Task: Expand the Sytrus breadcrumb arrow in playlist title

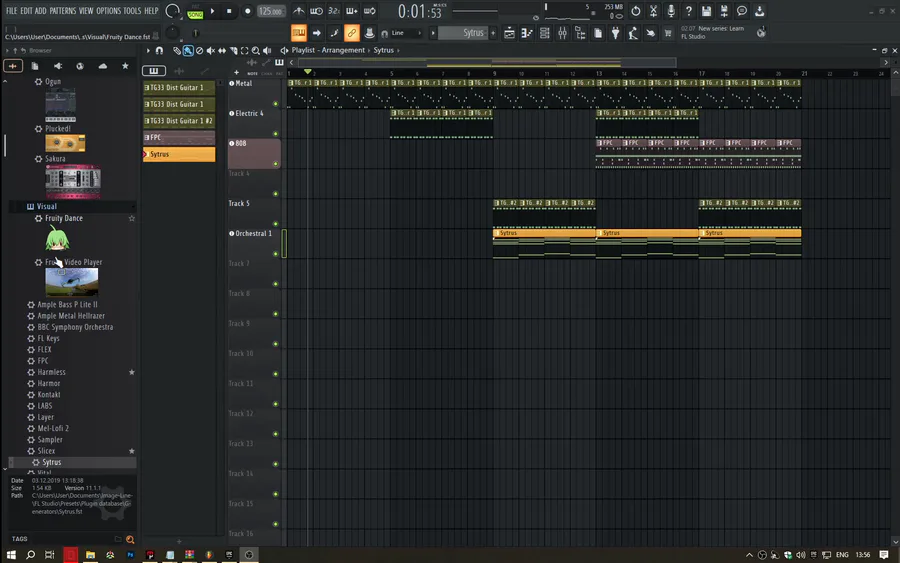Action: tap(398, 51)
